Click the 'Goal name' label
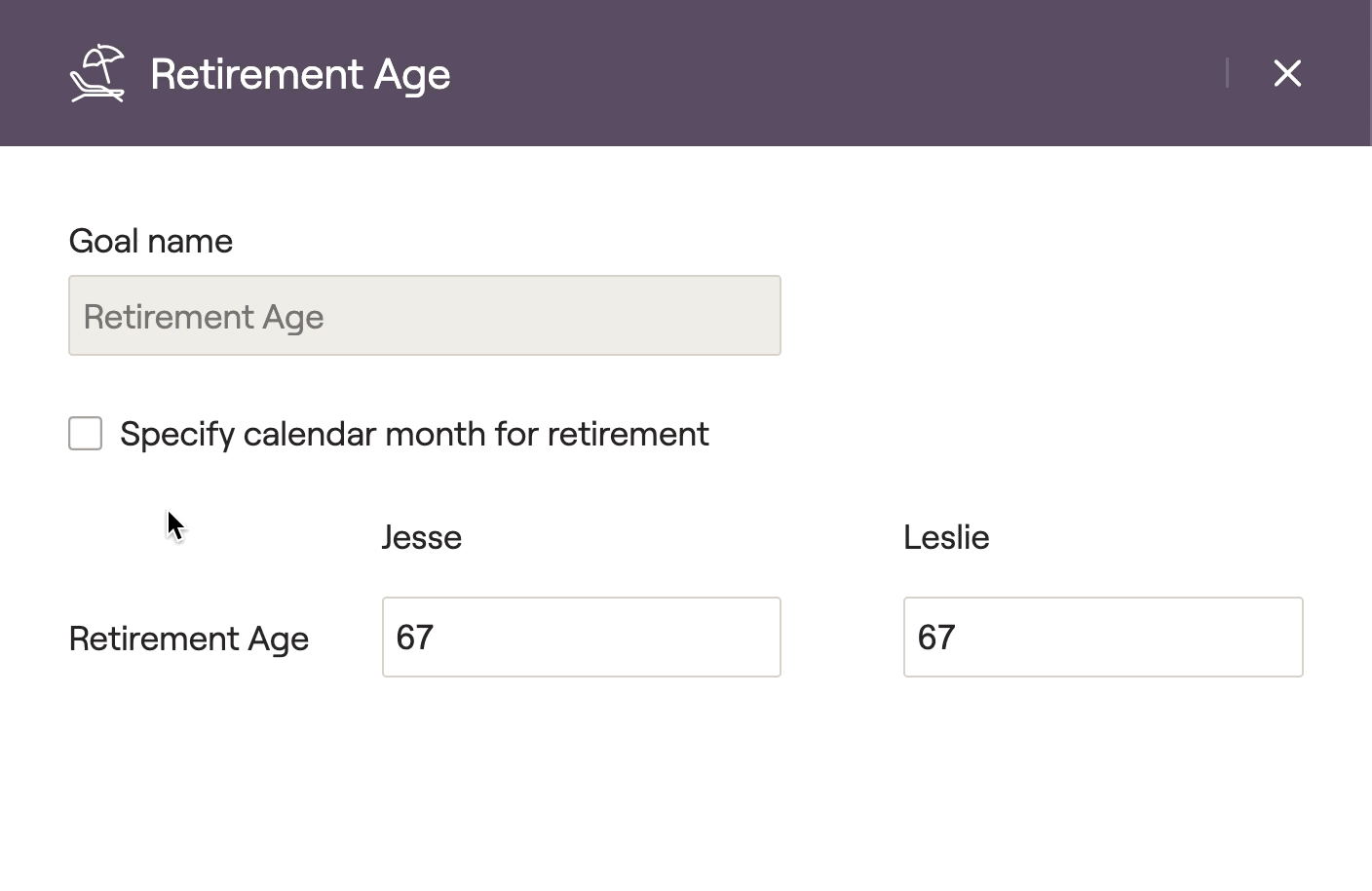 coord(151,241)
